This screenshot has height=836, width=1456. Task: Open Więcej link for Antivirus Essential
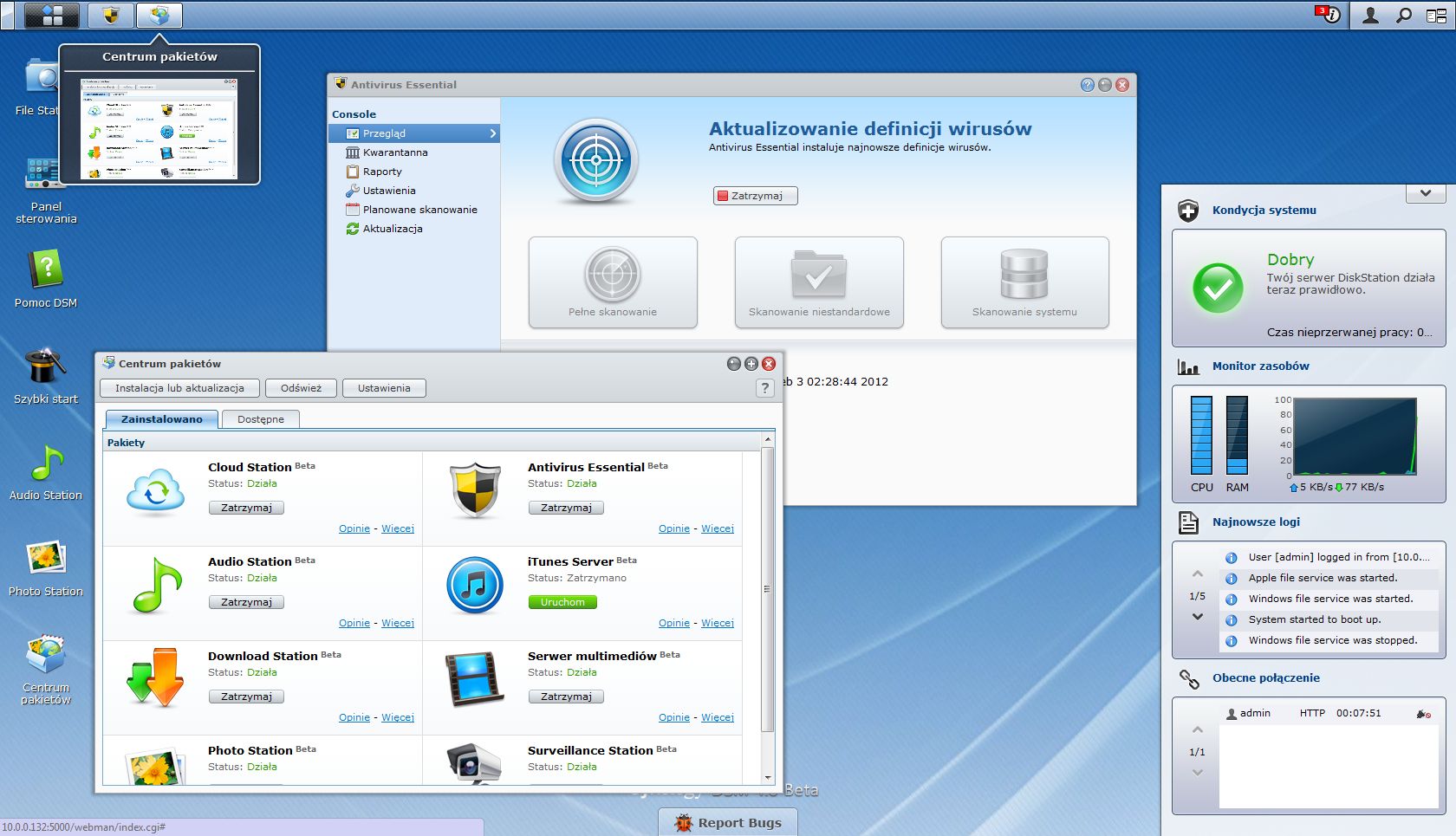(718, 528)
